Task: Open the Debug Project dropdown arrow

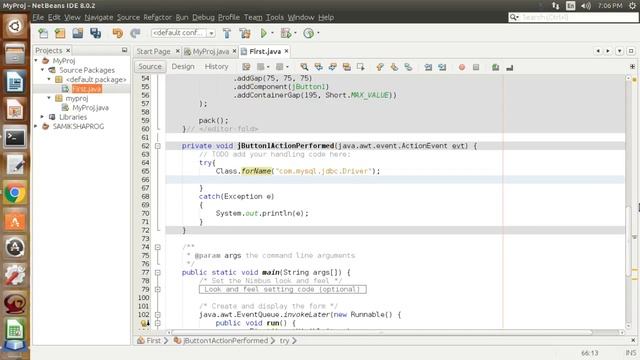Action: pos(295,33)
